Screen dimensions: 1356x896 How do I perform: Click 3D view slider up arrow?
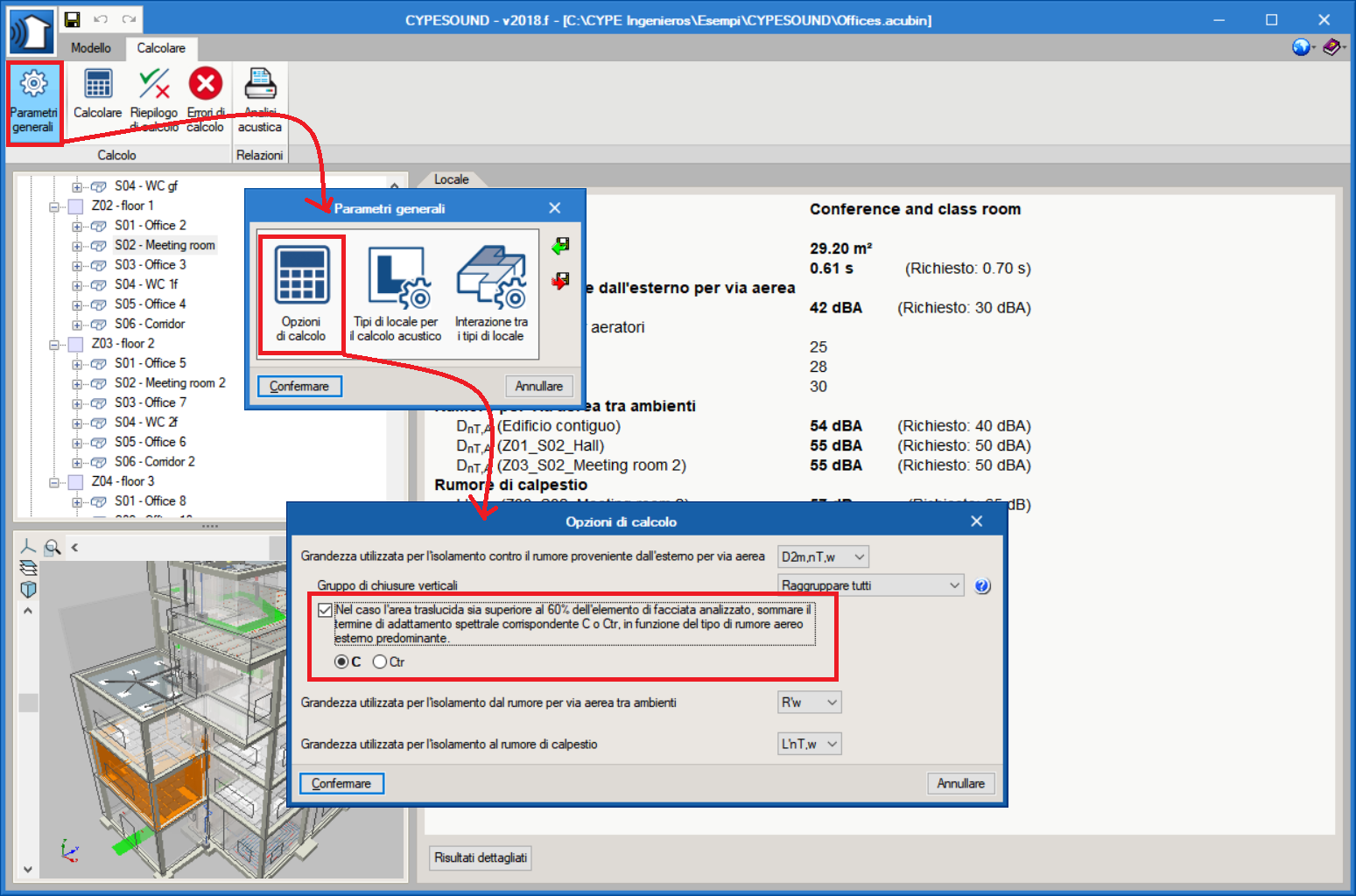tap(28, 611)
